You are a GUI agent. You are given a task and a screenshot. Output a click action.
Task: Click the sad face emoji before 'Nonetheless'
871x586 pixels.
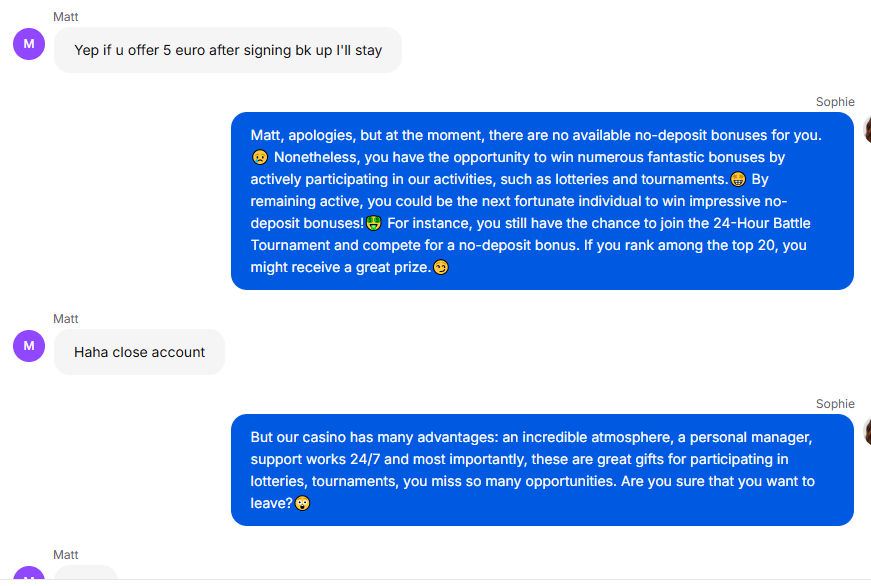[259, 157]
